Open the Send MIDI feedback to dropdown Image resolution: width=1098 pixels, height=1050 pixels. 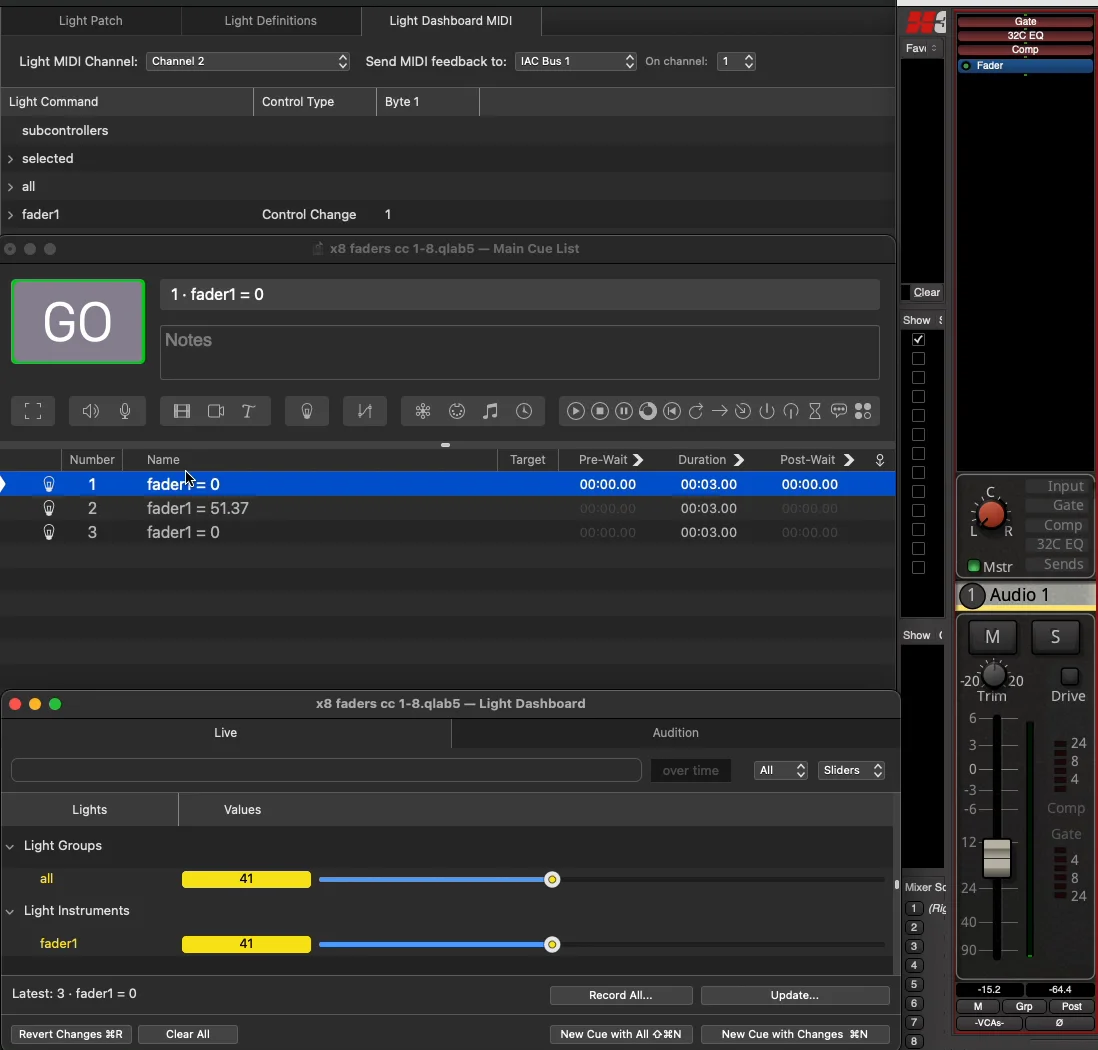[576, 61]
